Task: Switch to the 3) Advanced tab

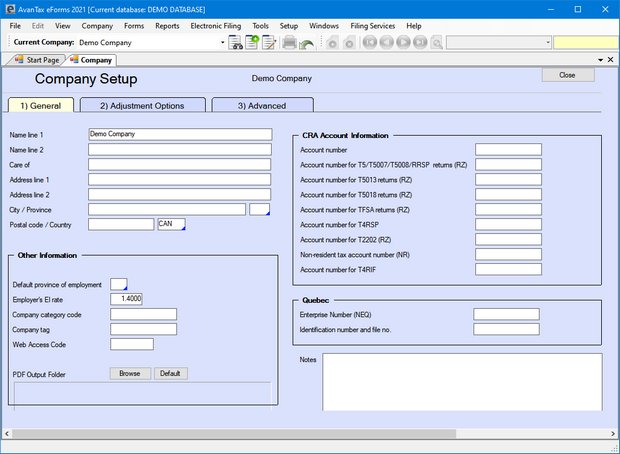Action: [262, 106]
